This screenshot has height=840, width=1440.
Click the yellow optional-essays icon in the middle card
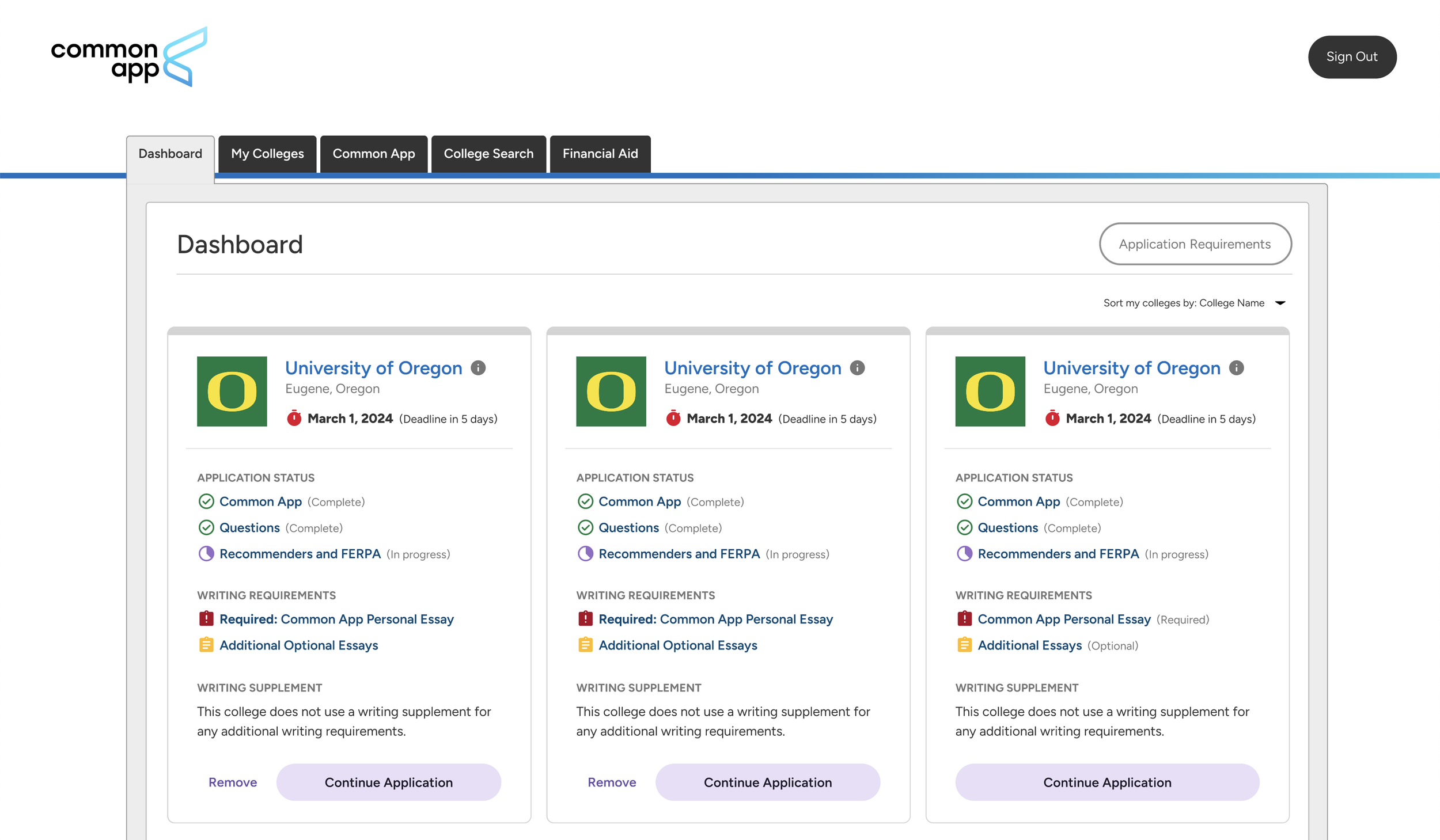[x=585, y=645]
